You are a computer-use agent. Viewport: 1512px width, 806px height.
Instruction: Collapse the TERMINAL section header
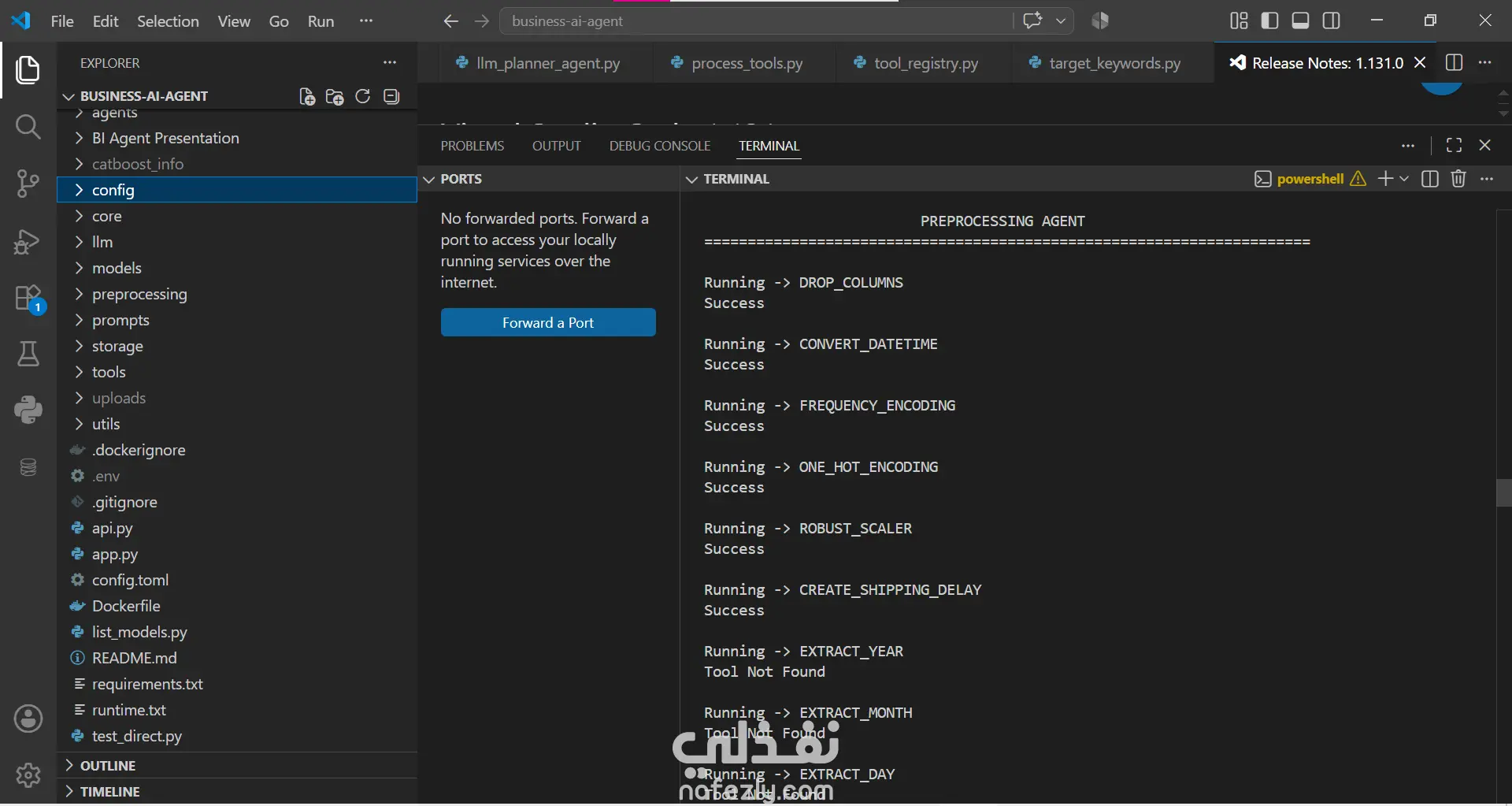click(x=736, y=179)
